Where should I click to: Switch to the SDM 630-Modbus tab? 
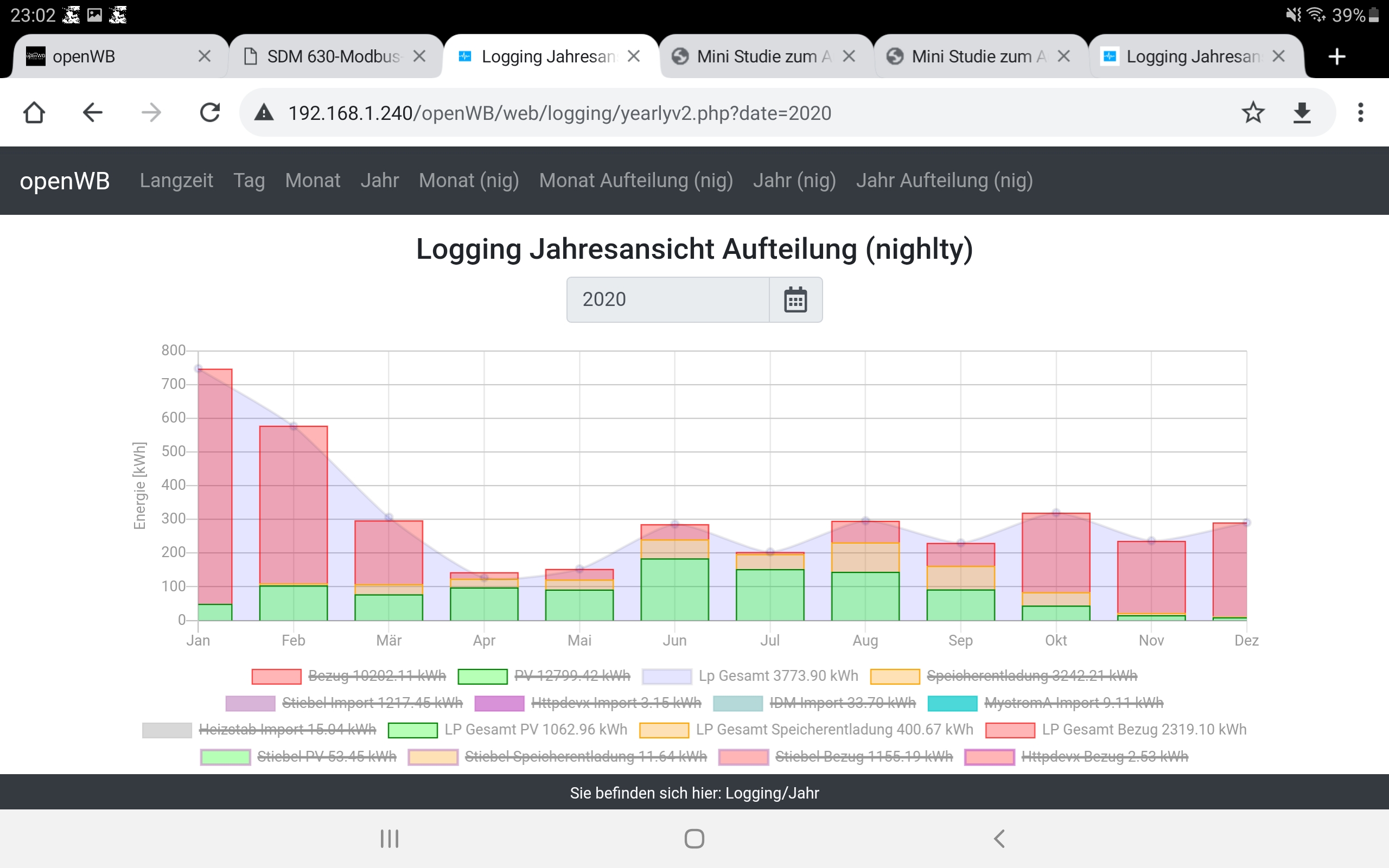pyautogui.click(x=333, y=56)
